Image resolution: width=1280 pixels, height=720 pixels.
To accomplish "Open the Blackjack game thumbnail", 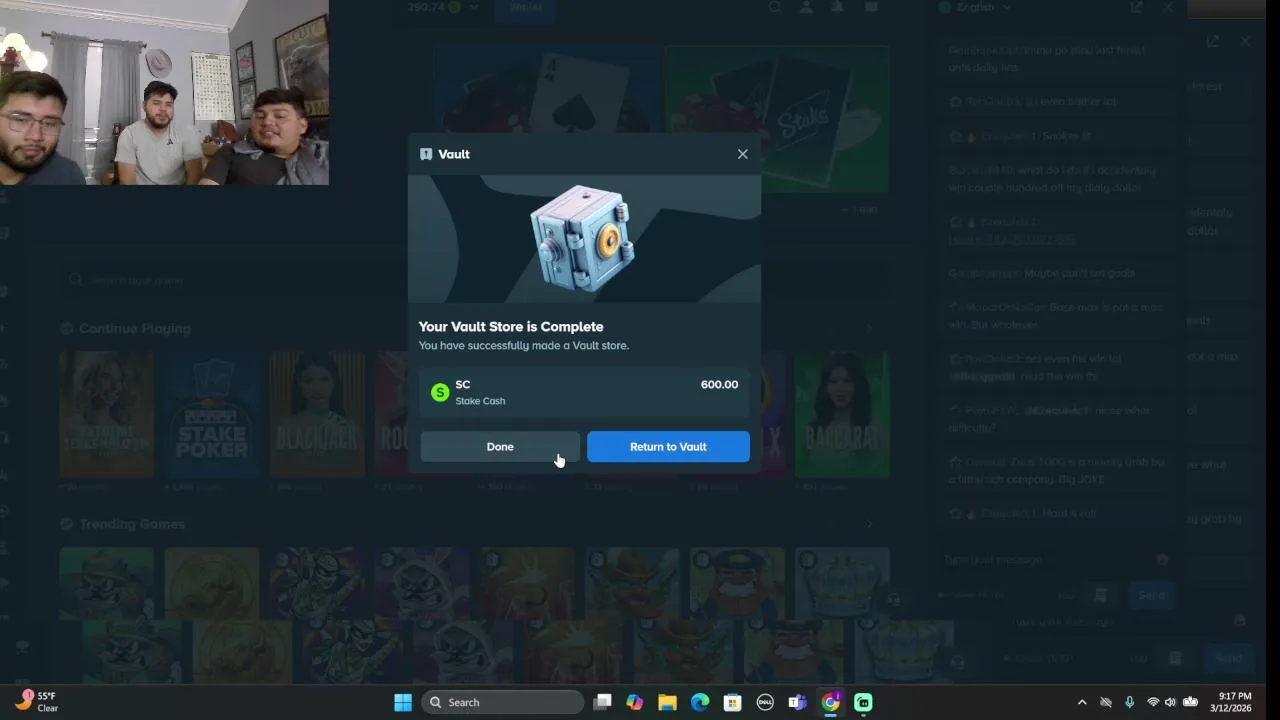I will click(x=317, y=415).
